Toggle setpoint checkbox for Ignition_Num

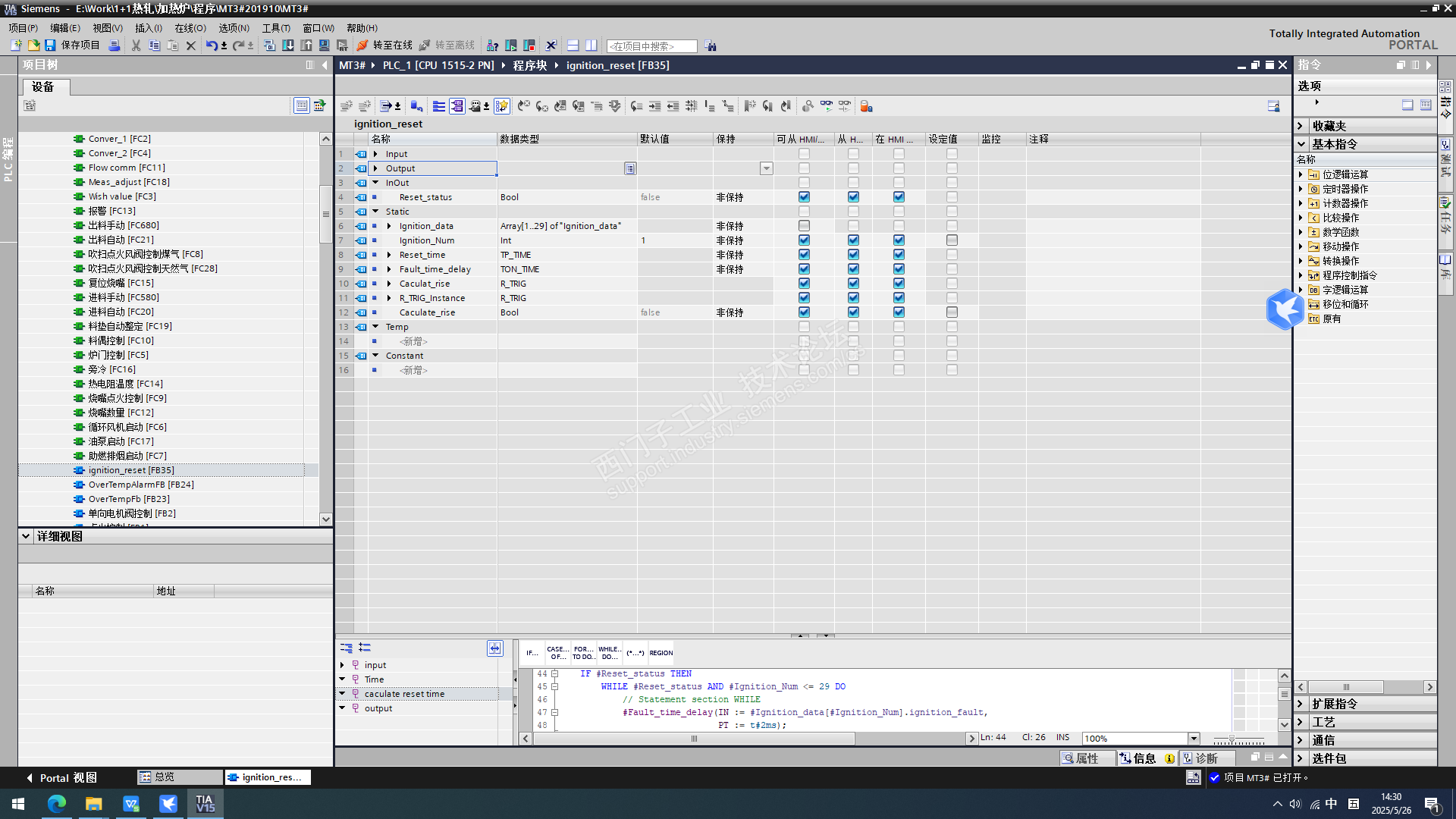pos(952,240)
